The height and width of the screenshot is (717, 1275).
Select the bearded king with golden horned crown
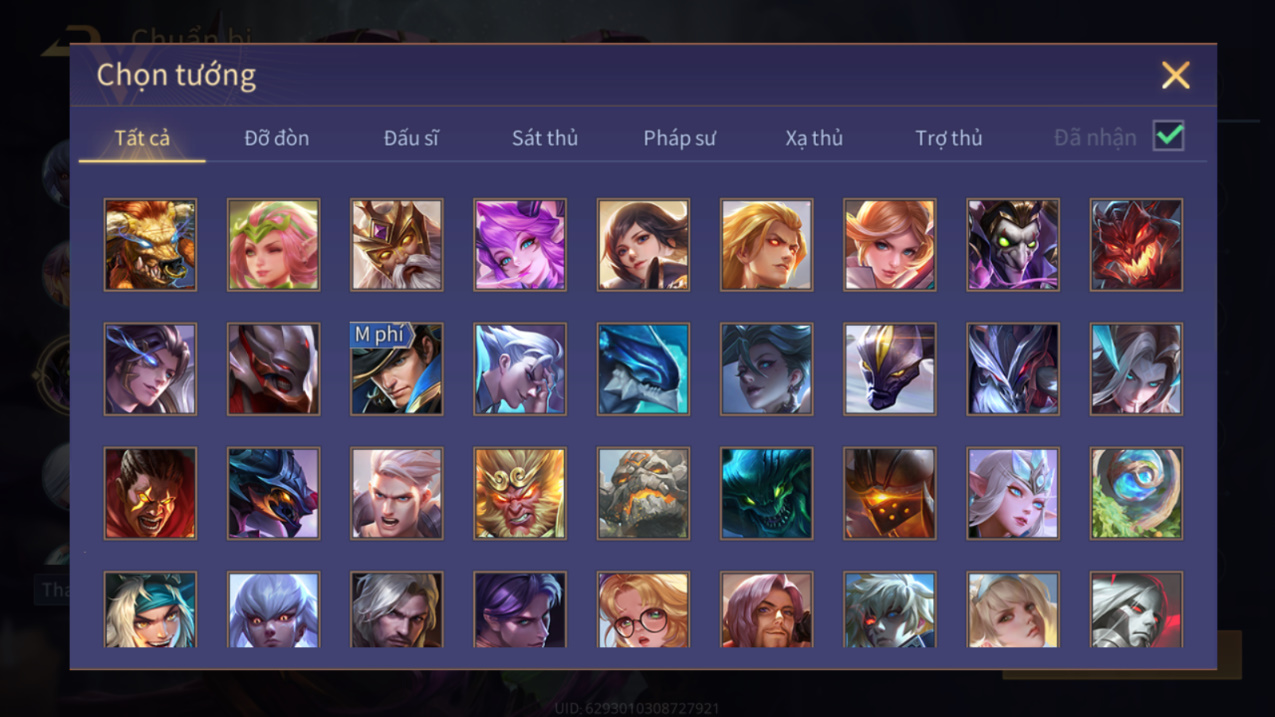(396, 245)
